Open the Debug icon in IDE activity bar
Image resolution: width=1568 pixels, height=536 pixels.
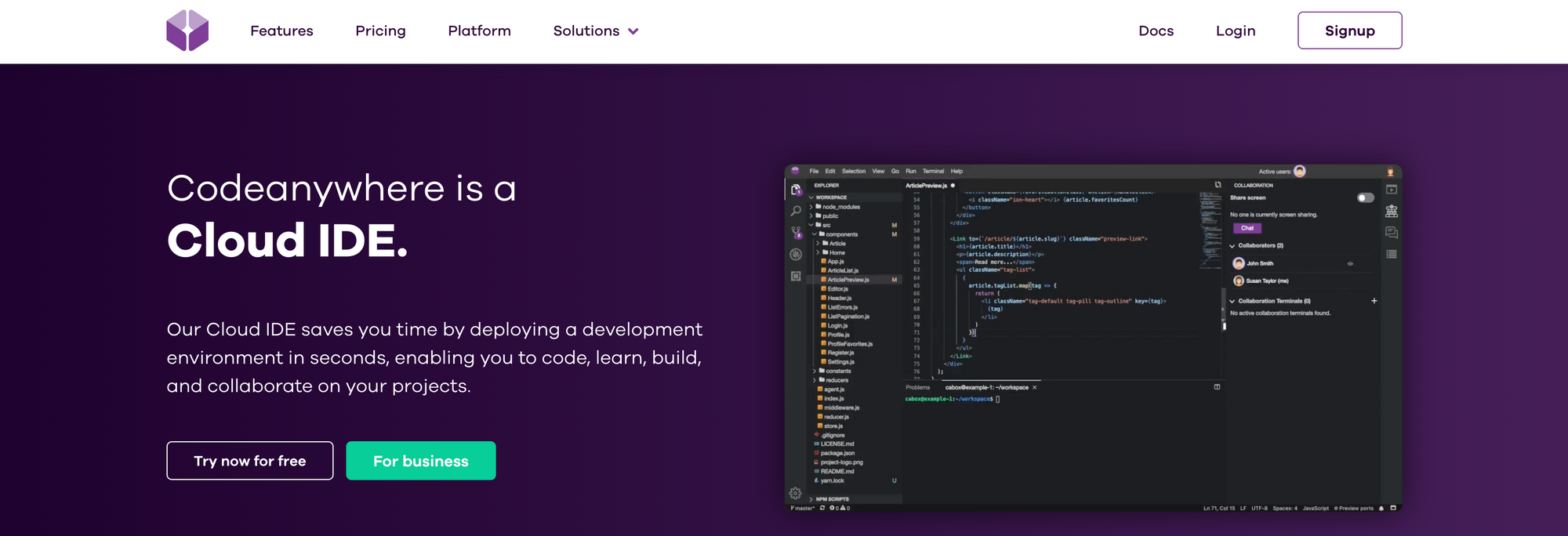point(796,254)
